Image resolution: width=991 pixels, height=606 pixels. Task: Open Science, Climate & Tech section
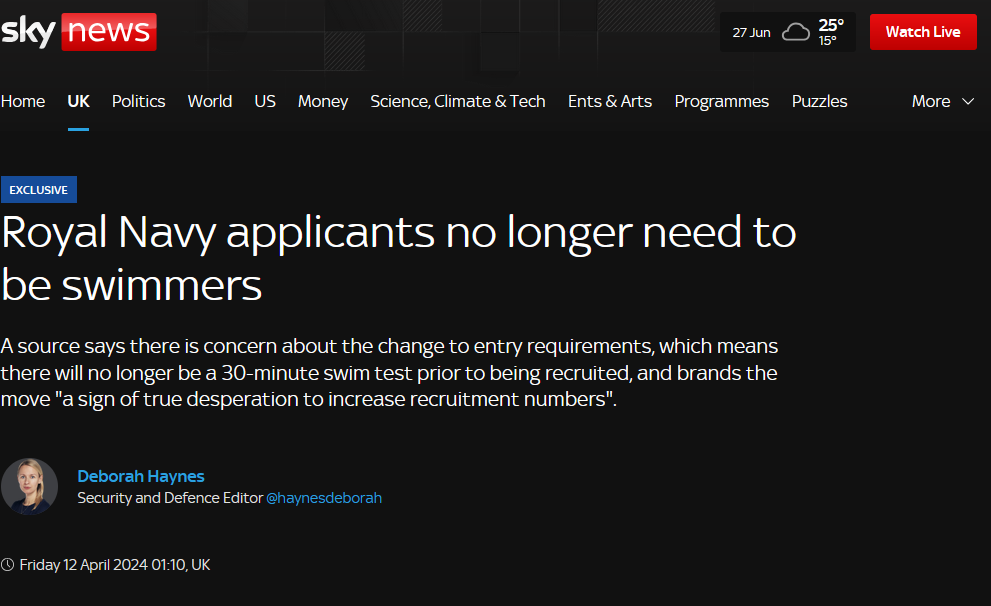[458, 101]
